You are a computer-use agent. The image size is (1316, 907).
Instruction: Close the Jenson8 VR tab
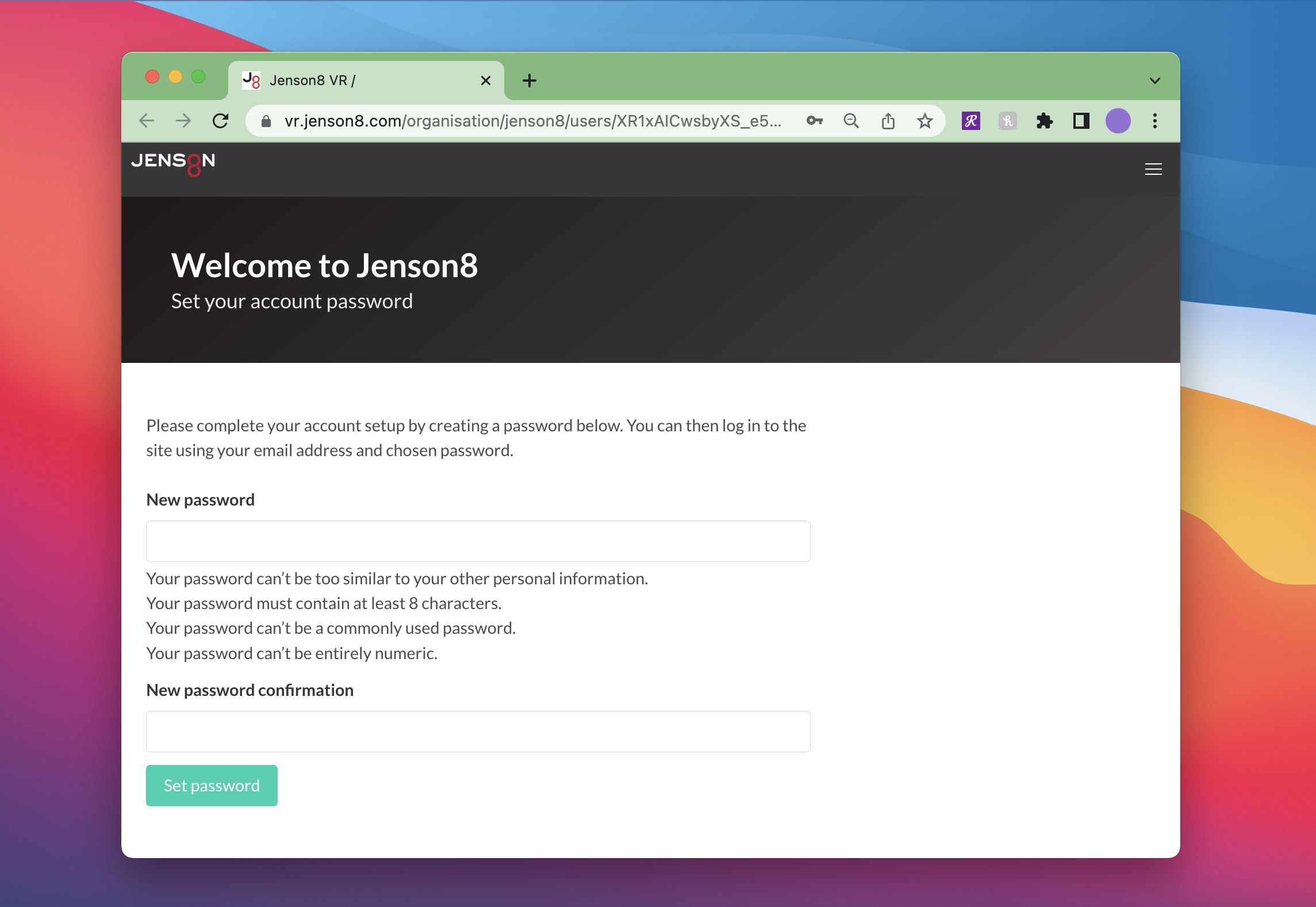486,81
